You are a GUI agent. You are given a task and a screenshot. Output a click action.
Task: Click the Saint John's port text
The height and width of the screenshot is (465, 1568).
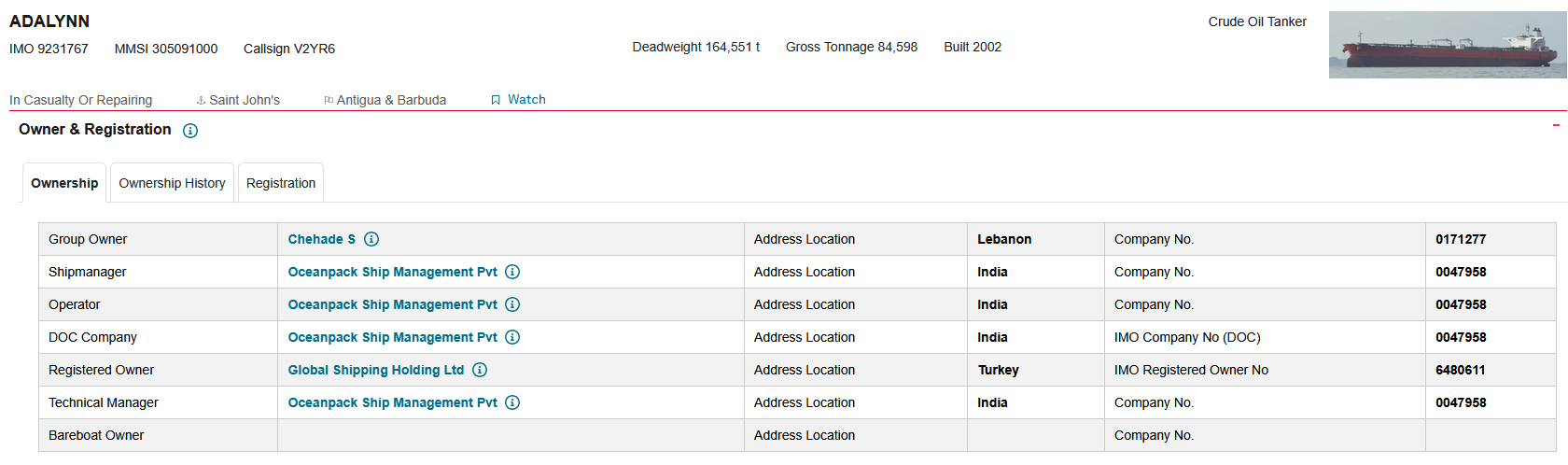(x=245, y=100)
